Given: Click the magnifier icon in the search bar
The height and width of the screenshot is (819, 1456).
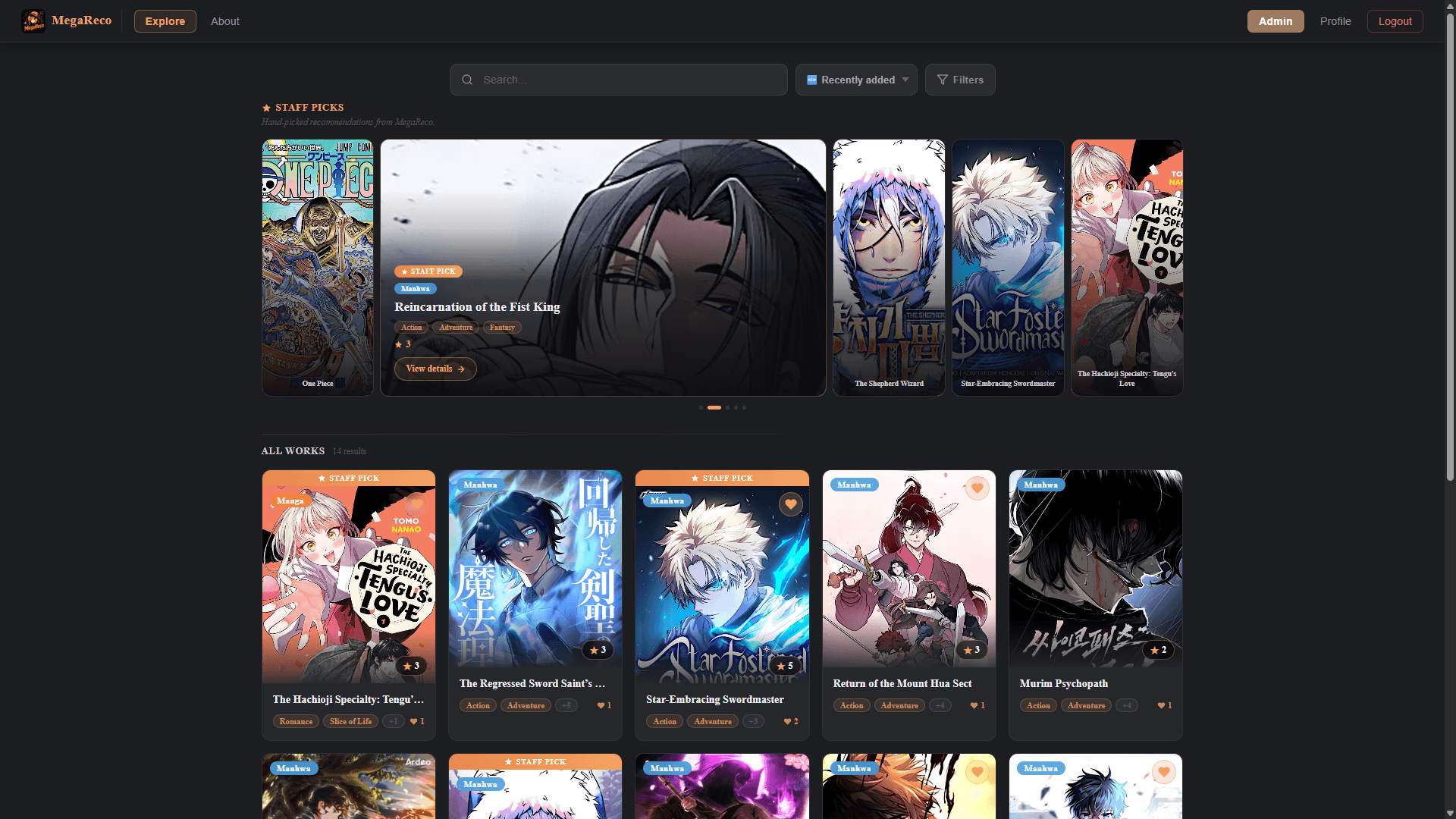Looking at the screenshot, I should [x=467, y=80].
